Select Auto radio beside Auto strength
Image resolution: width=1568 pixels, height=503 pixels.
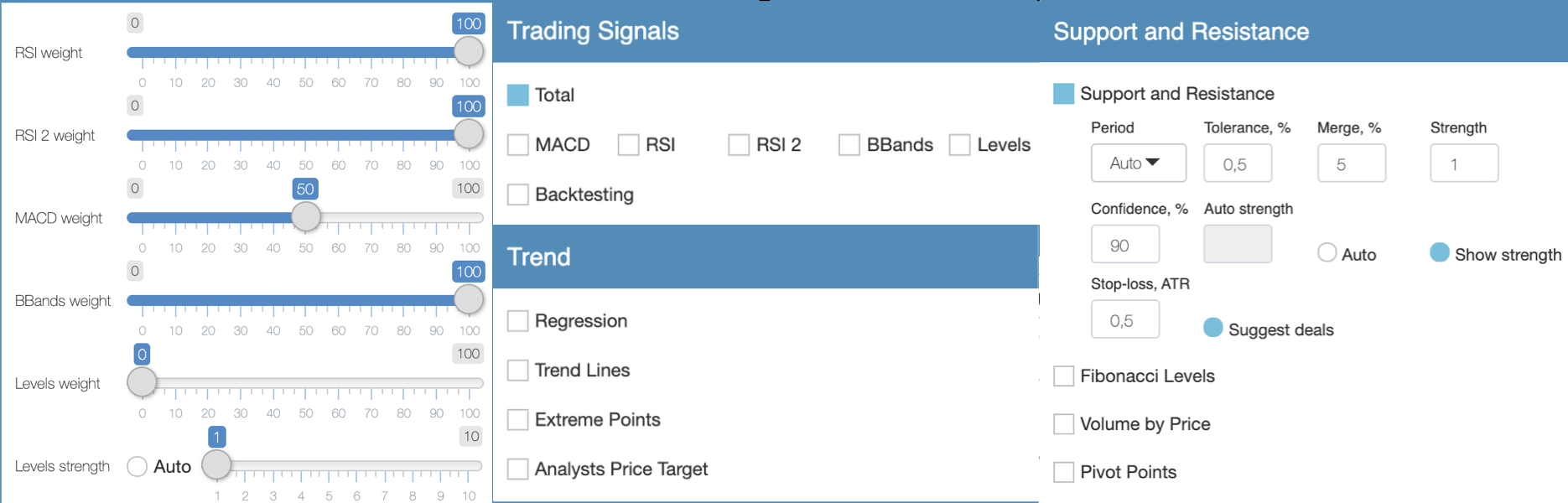pyautogui.click(x=1327, y=252)
